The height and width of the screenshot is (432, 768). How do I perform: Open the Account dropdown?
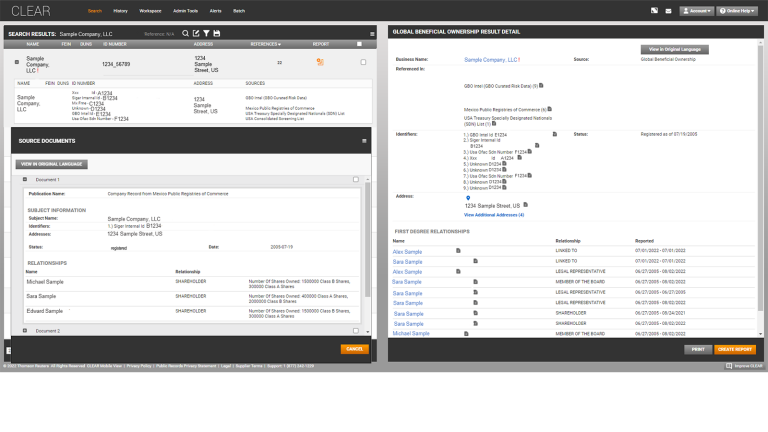[x=696, y=10]
